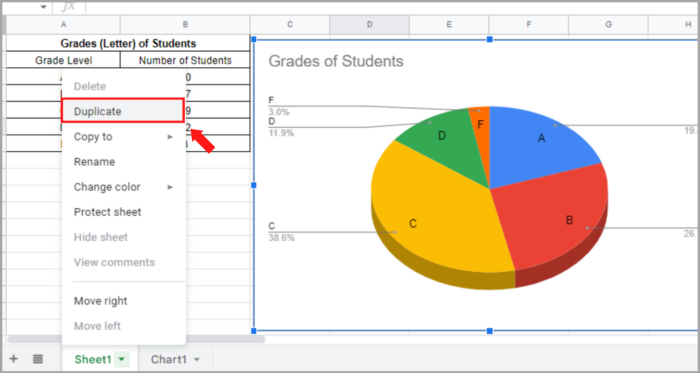Select Move right menu entry
Screen dimensions: 700x373
(124, 301)
